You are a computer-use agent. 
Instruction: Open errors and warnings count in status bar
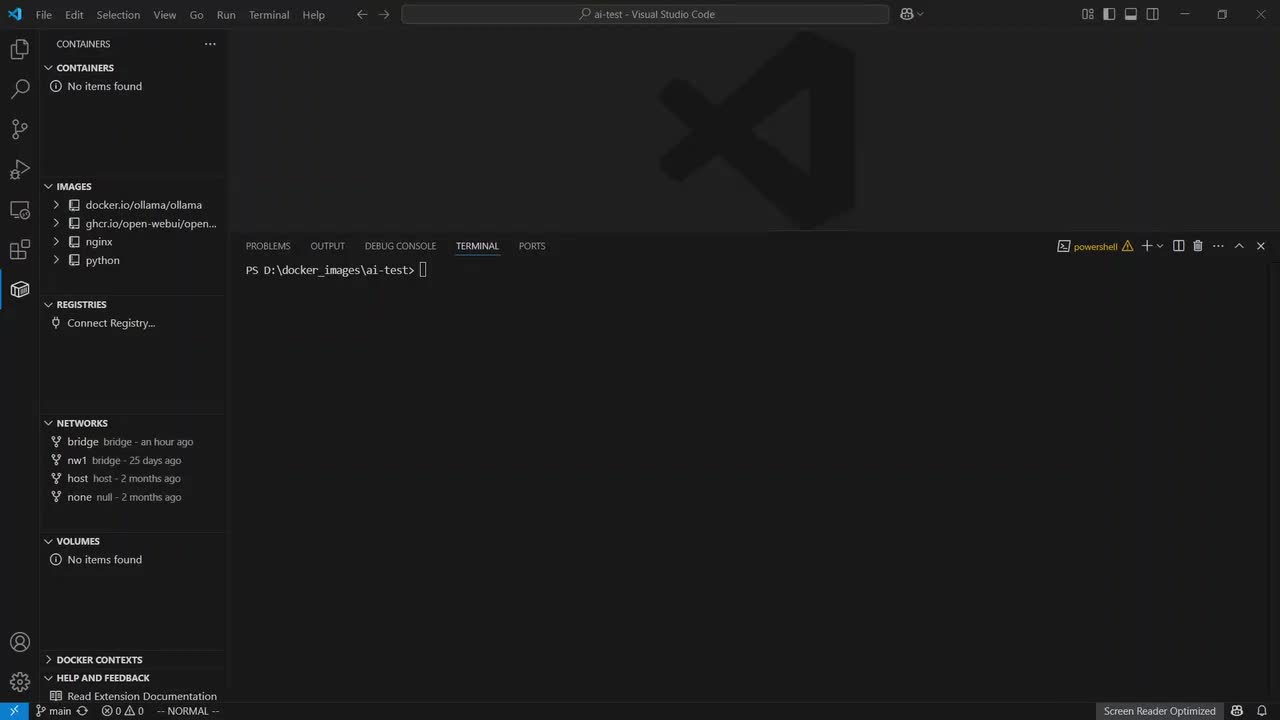pyautogui.click(x=122, y=711)
